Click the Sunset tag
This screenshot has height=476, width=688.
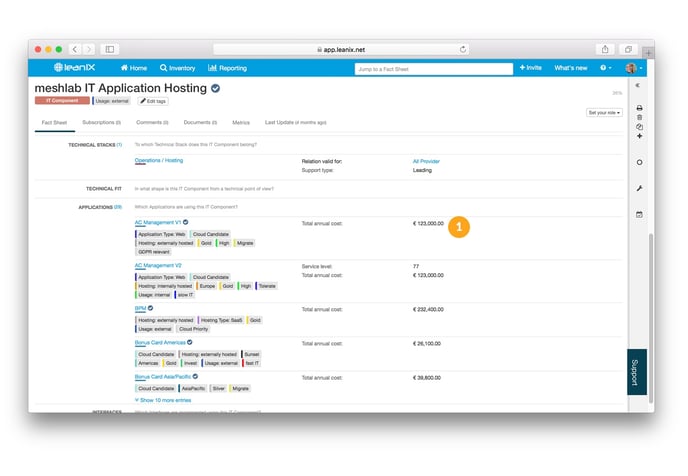tap(251, 354)
